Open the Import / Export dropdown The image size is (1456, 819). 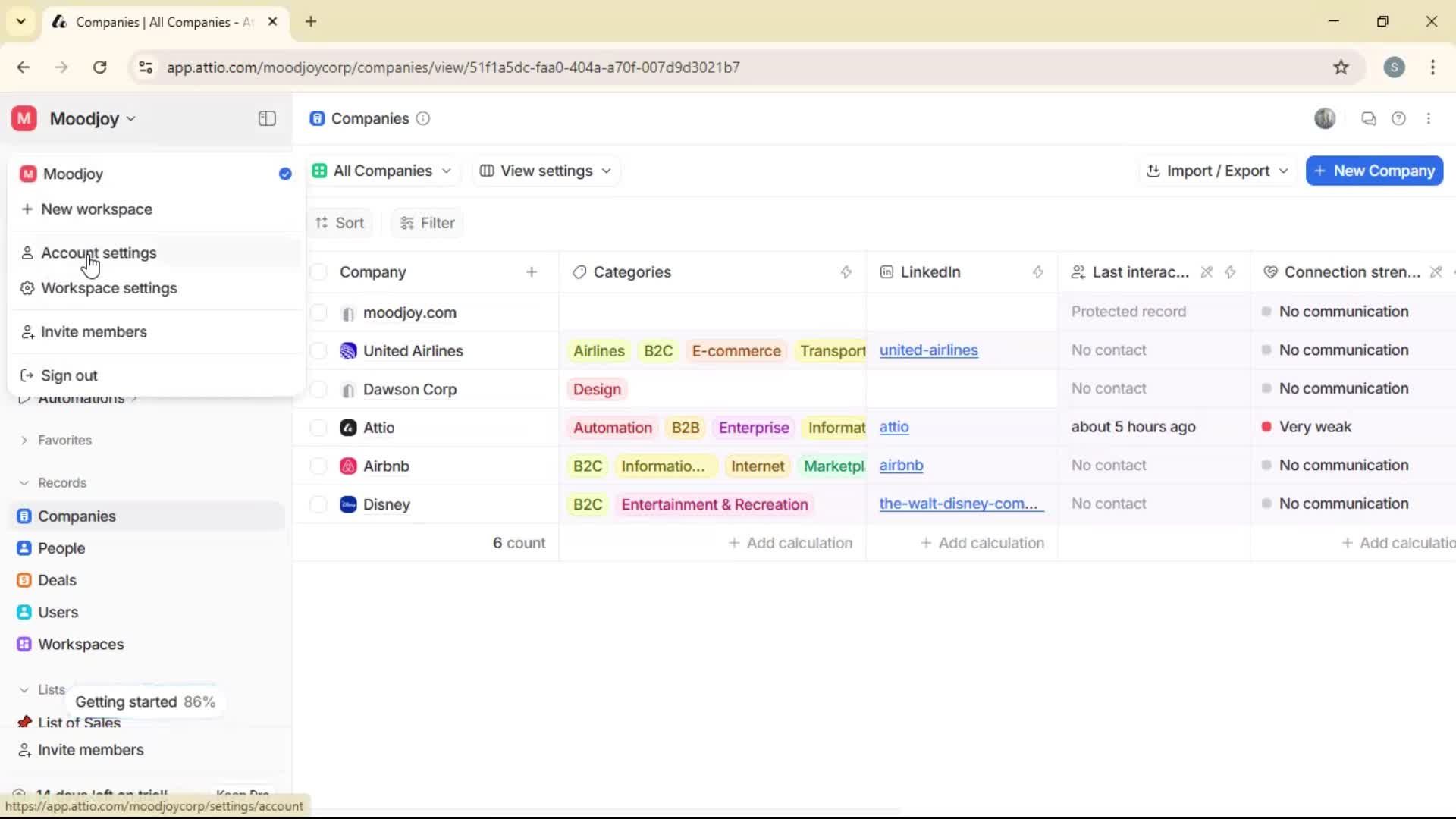click(x=1217, y=171)
